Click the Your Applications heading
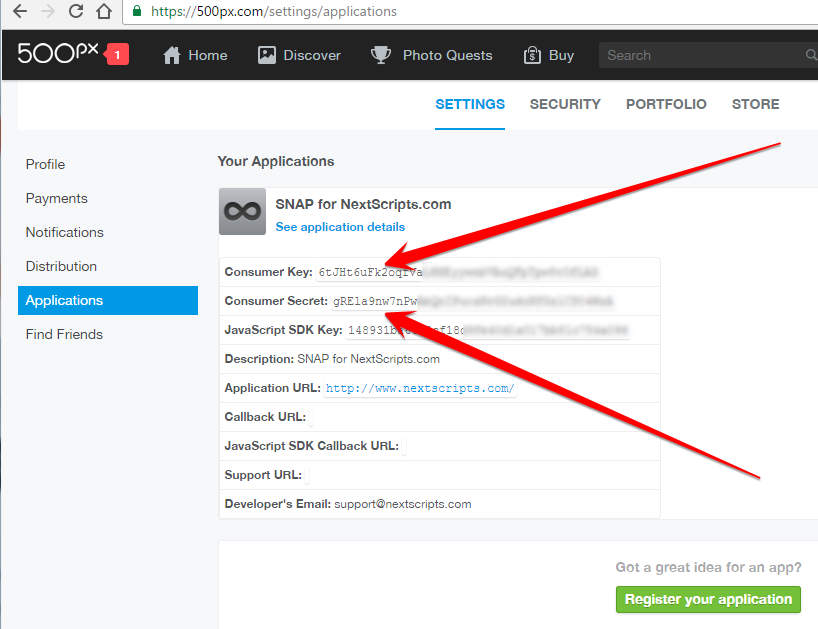This screenshot has width=818, height=629. [x=275, y=161]
